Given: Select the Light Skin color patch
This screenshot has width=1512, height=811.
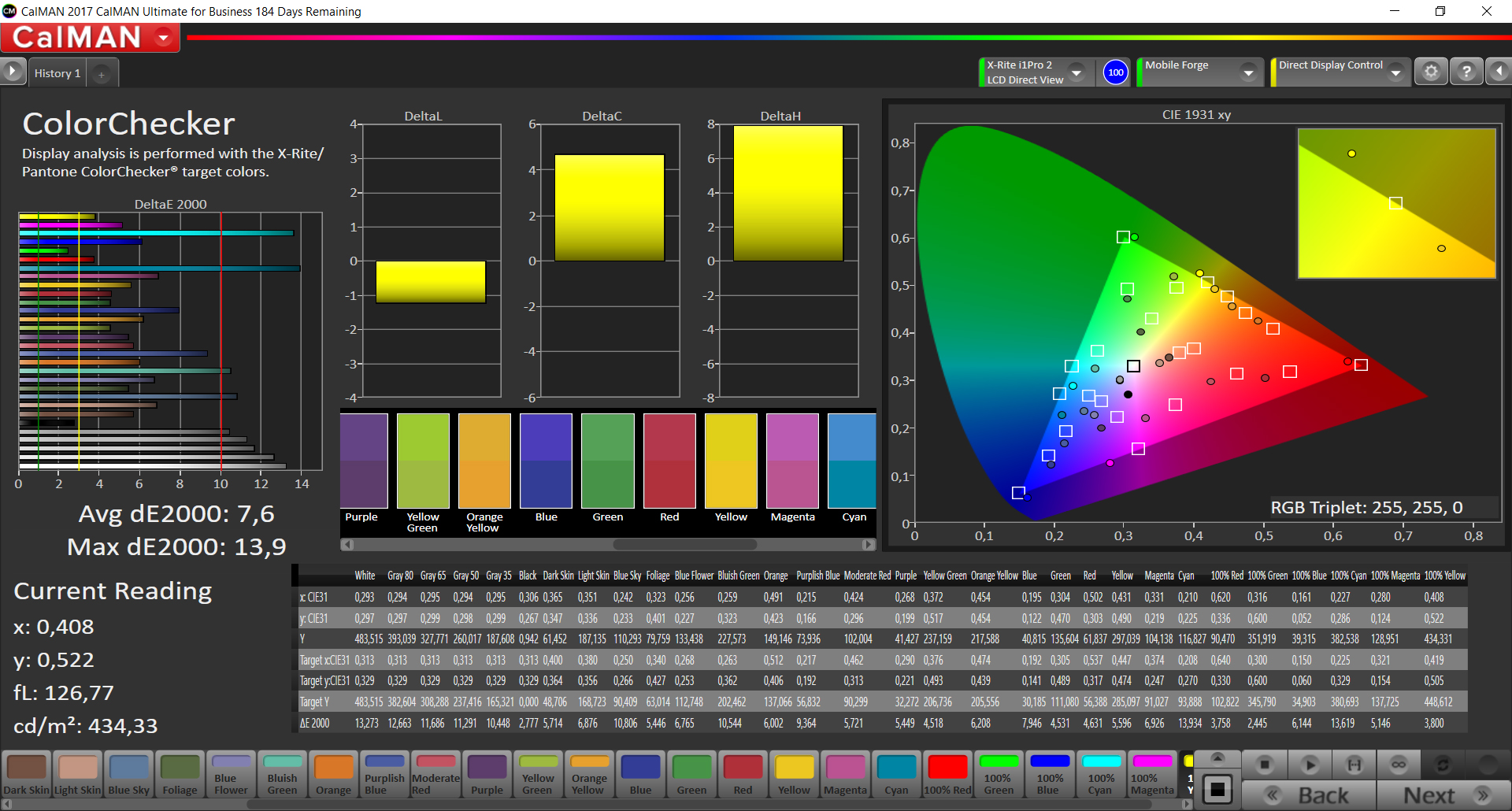Looking at the screenshot, I should (77, 775).
